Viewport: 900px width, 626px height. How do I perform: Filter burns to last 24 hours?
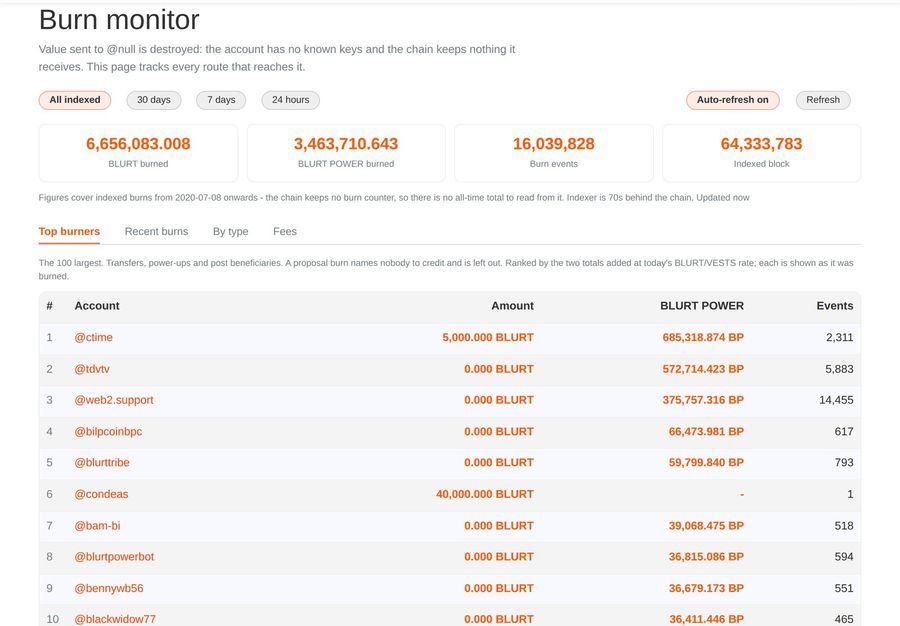[x=290, y=100]
